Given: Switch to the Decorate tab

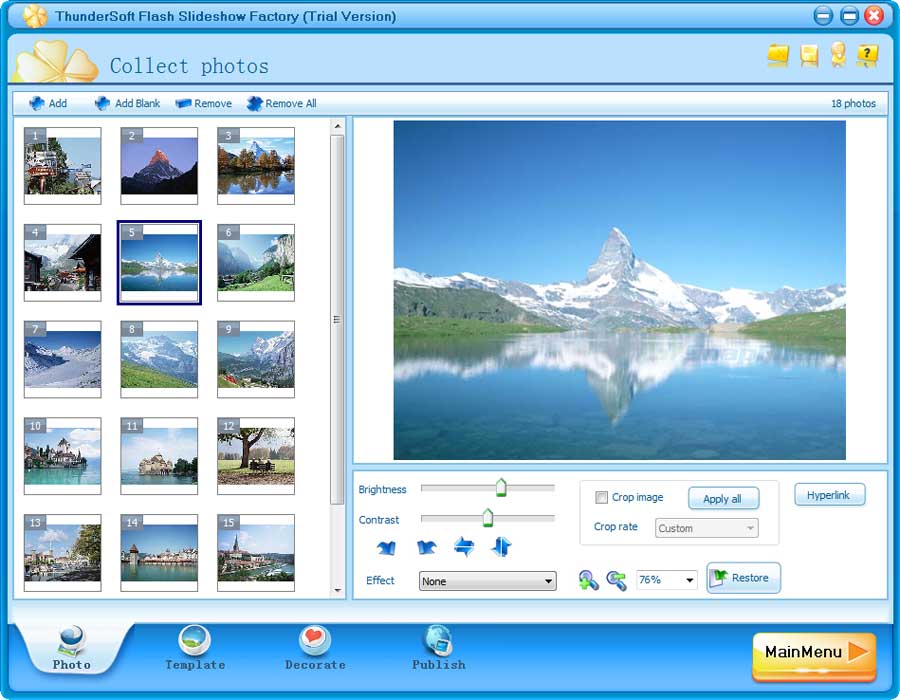Looking at the screenshot, I should pyautogui.click(x=315, y=648).
